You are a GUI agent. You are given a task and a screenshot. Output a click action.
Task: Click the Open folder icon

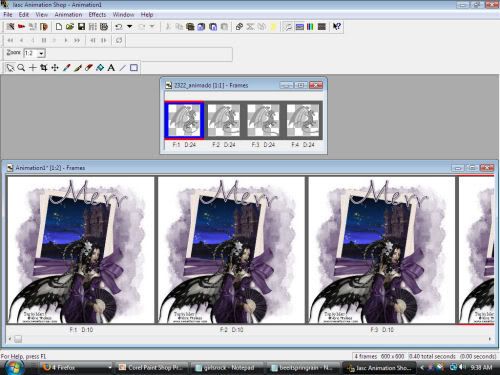click(70, 27)
